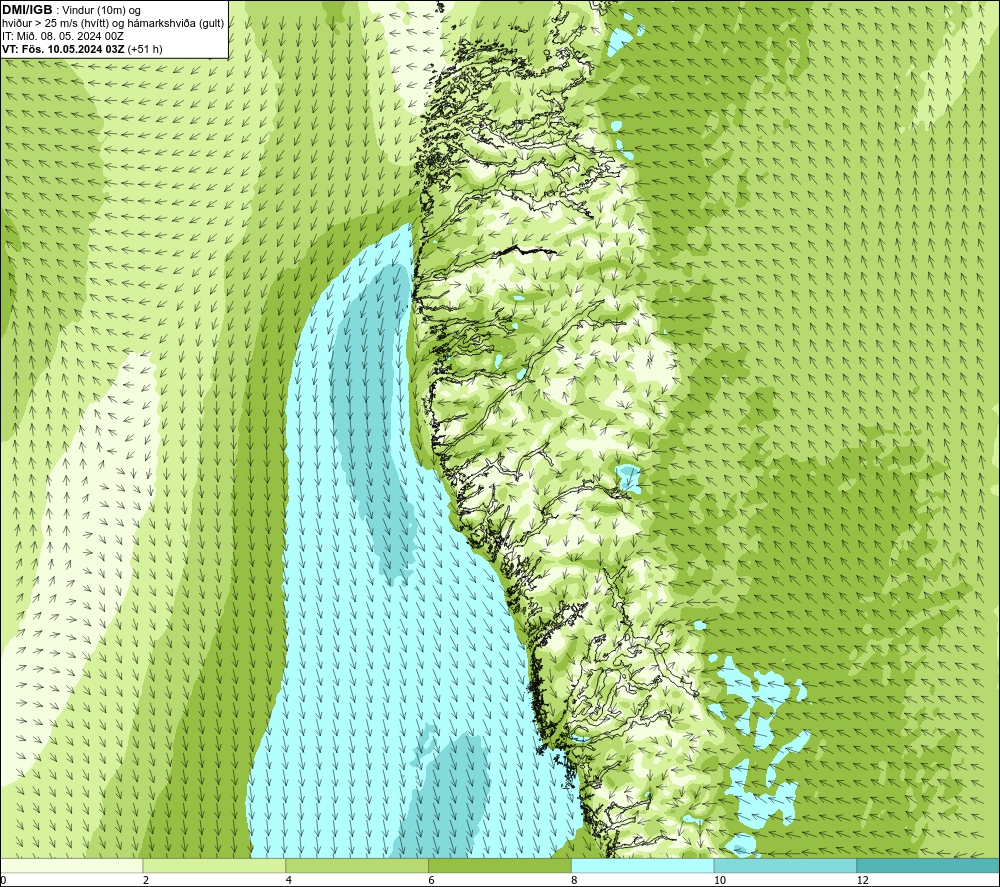1000x887 pixels.
Task: Click the 0–2 m/s palest legend color band
Action: [71, 865]
